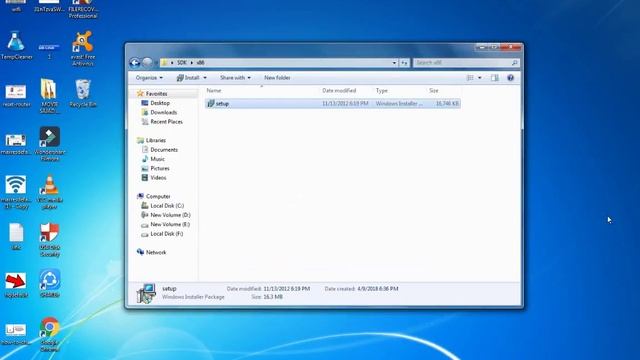Viewport: 640px width, 360px height.
Task: Select Favorites in the navigation pane
Action: pyautogui.click(x=156, y=93)
